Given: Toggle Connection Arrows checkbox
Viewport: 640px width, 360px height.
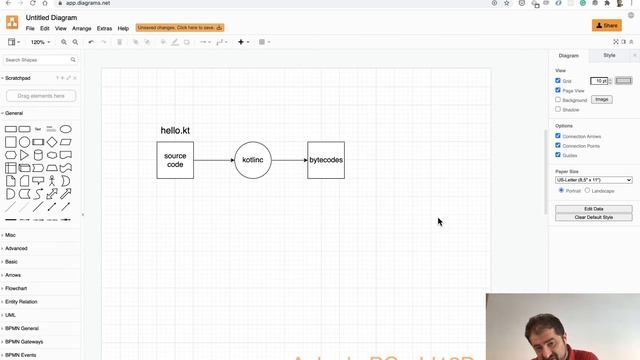Looking at the screenshot, I should [558, 136].
